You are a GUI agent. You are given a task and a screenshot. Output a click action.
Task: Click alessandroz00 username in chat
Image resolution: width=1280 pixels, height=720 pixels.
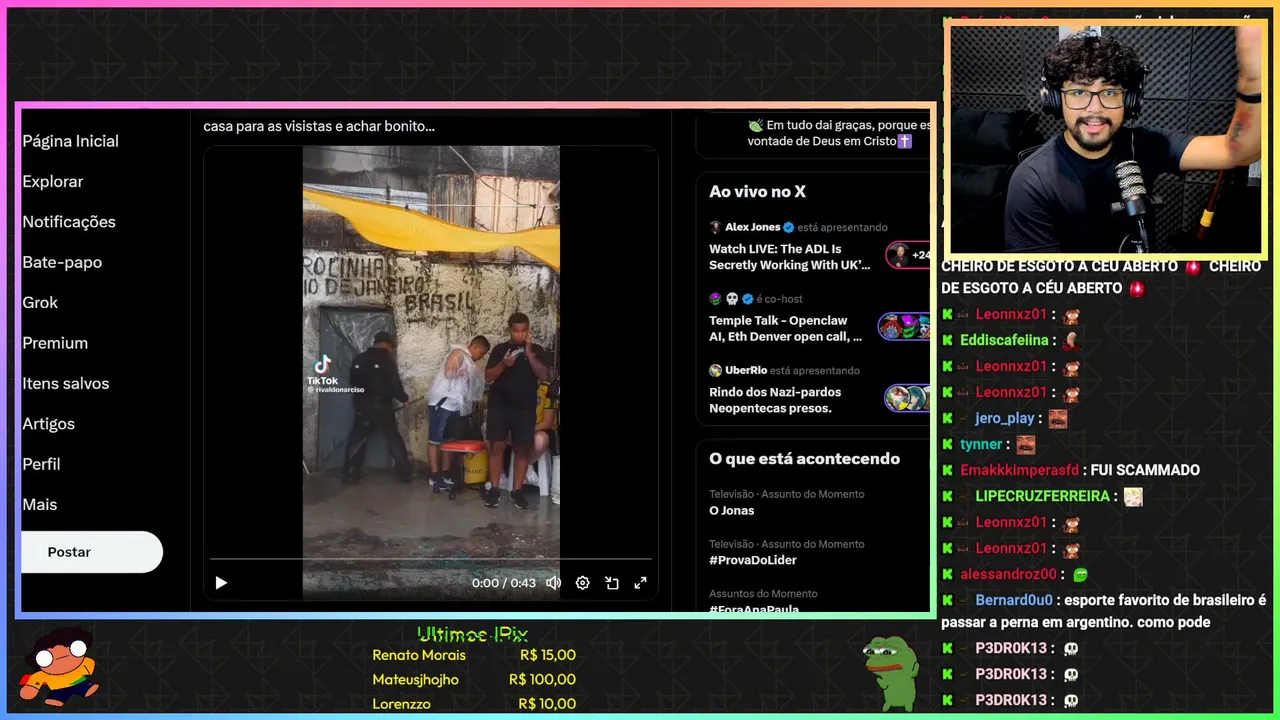[1008, 574]
